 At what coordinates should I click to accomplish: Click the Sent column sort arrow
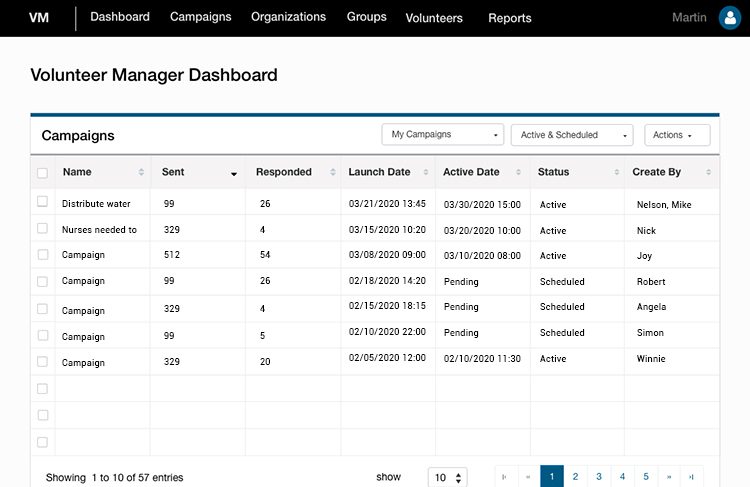pyautogui.click(x=234, y=174)
